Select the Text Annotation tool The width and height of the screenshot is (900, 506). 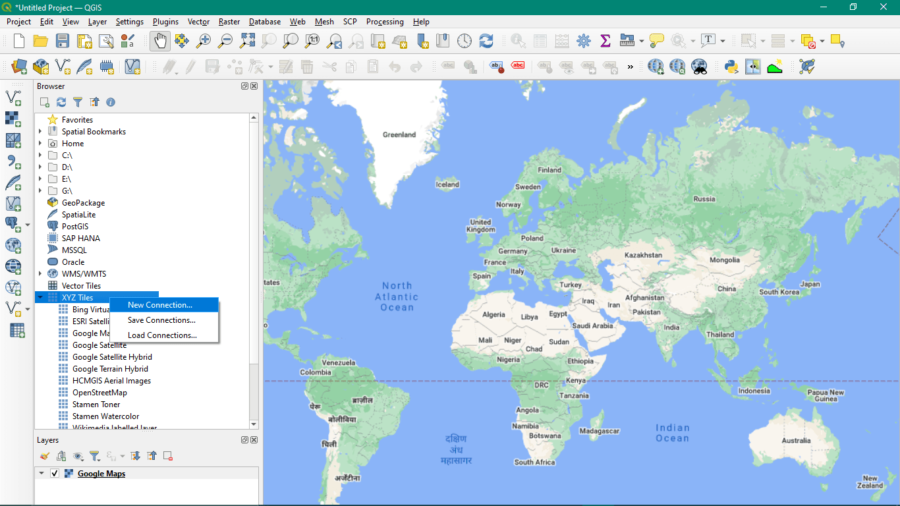(x=708, y=41)
